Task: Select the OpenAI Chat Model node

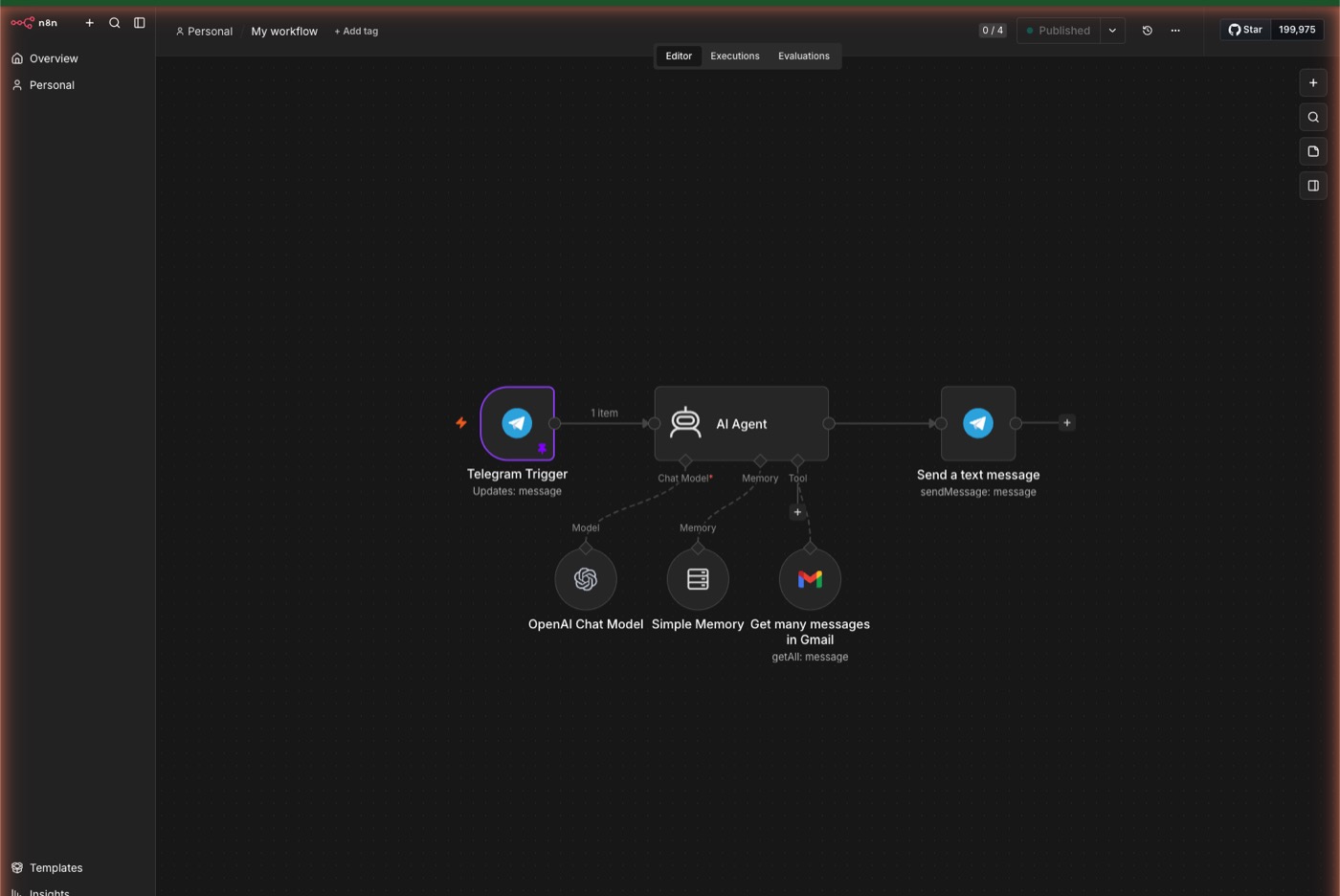Action: click(x=586, y=579)
